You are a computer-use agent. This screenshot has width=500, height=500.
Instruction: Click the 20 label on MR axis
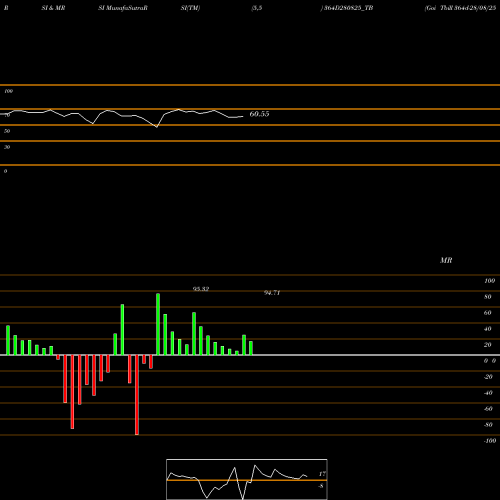[x=488, y=345]
